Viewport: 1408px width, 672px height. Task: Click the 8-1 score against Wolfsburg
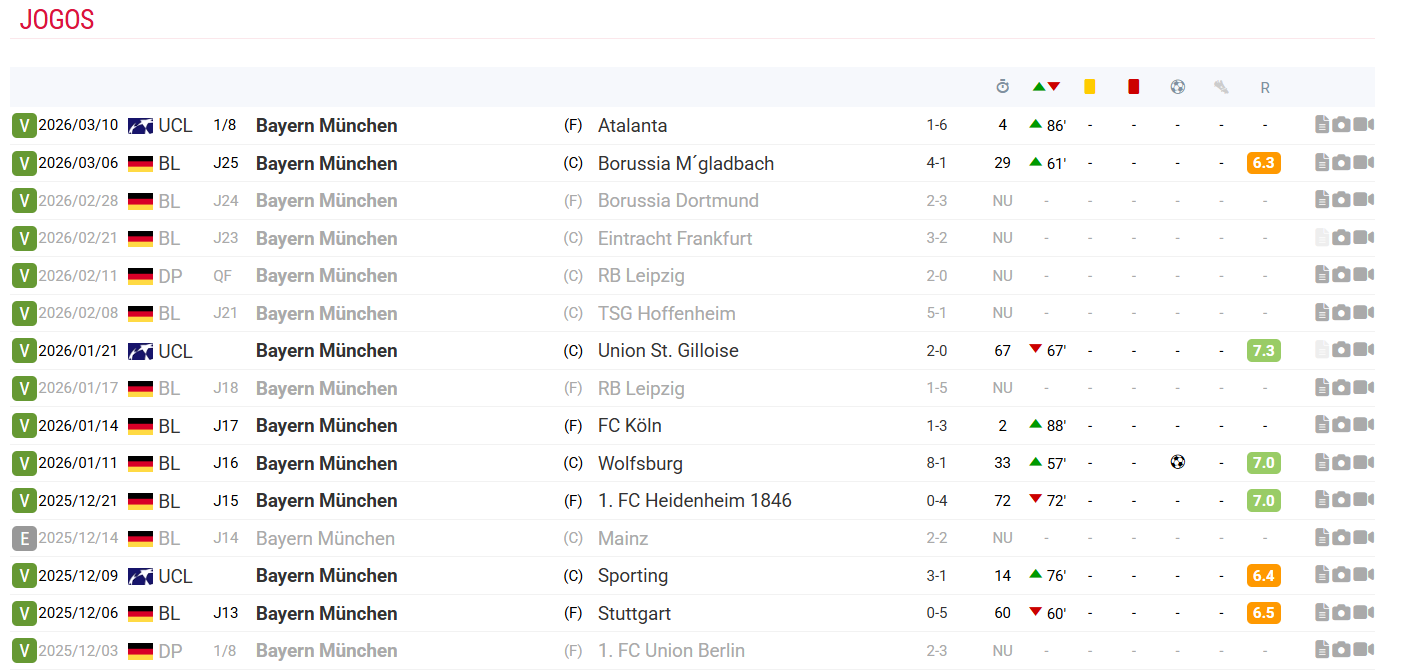pos(937,463)
